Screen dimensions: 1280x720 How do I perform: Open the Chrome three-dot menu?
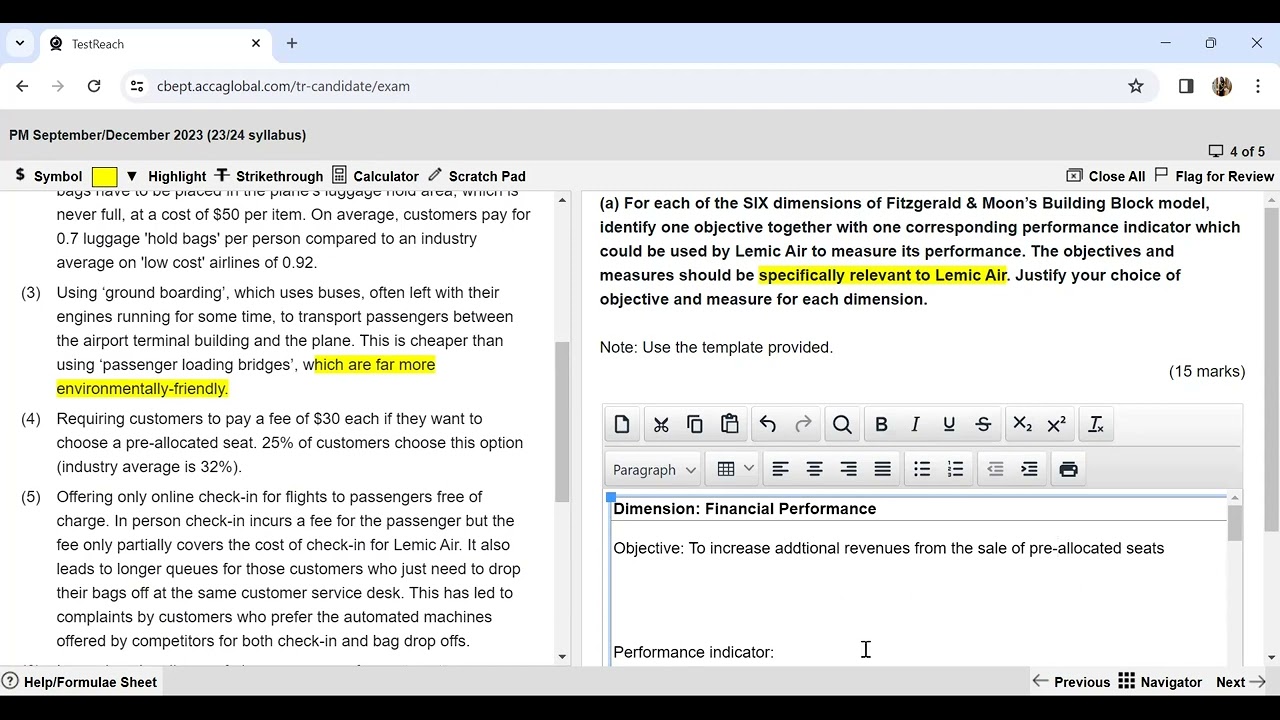(1258, 86)
